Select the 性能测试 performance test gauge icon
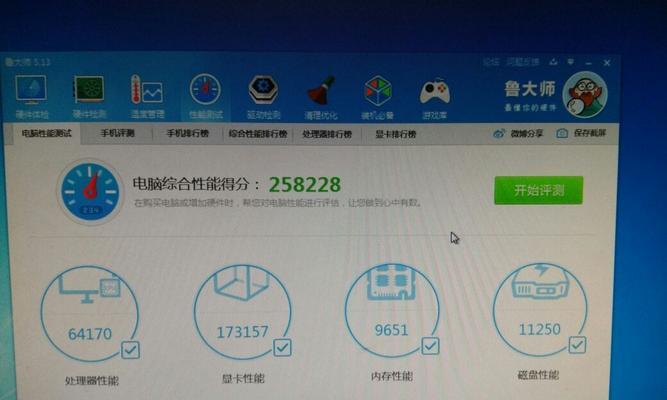 coord(205,89)
